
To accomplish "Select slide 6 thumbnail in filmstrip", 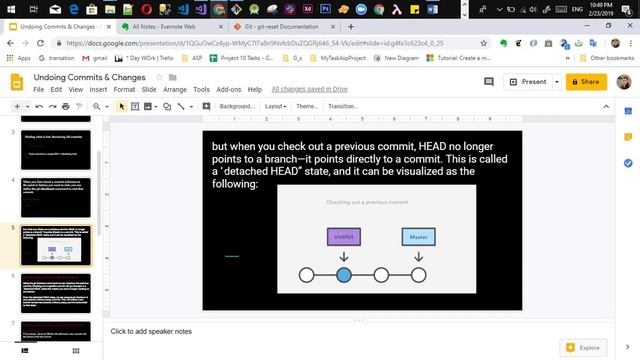I will click(56, 293).
